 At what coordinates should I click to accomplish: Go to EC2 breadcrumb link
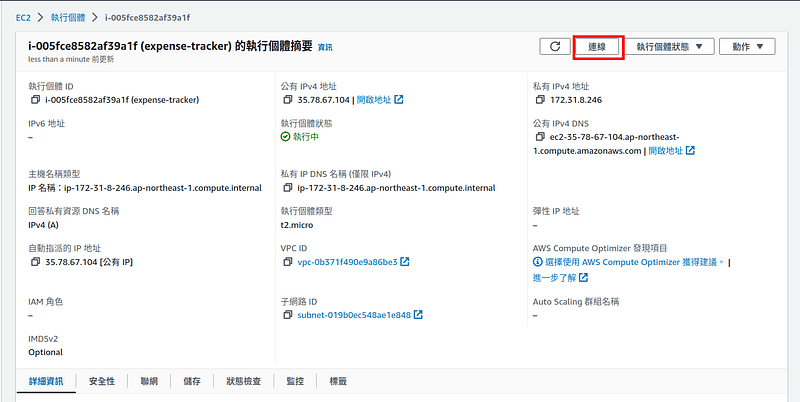pos(23,17)
